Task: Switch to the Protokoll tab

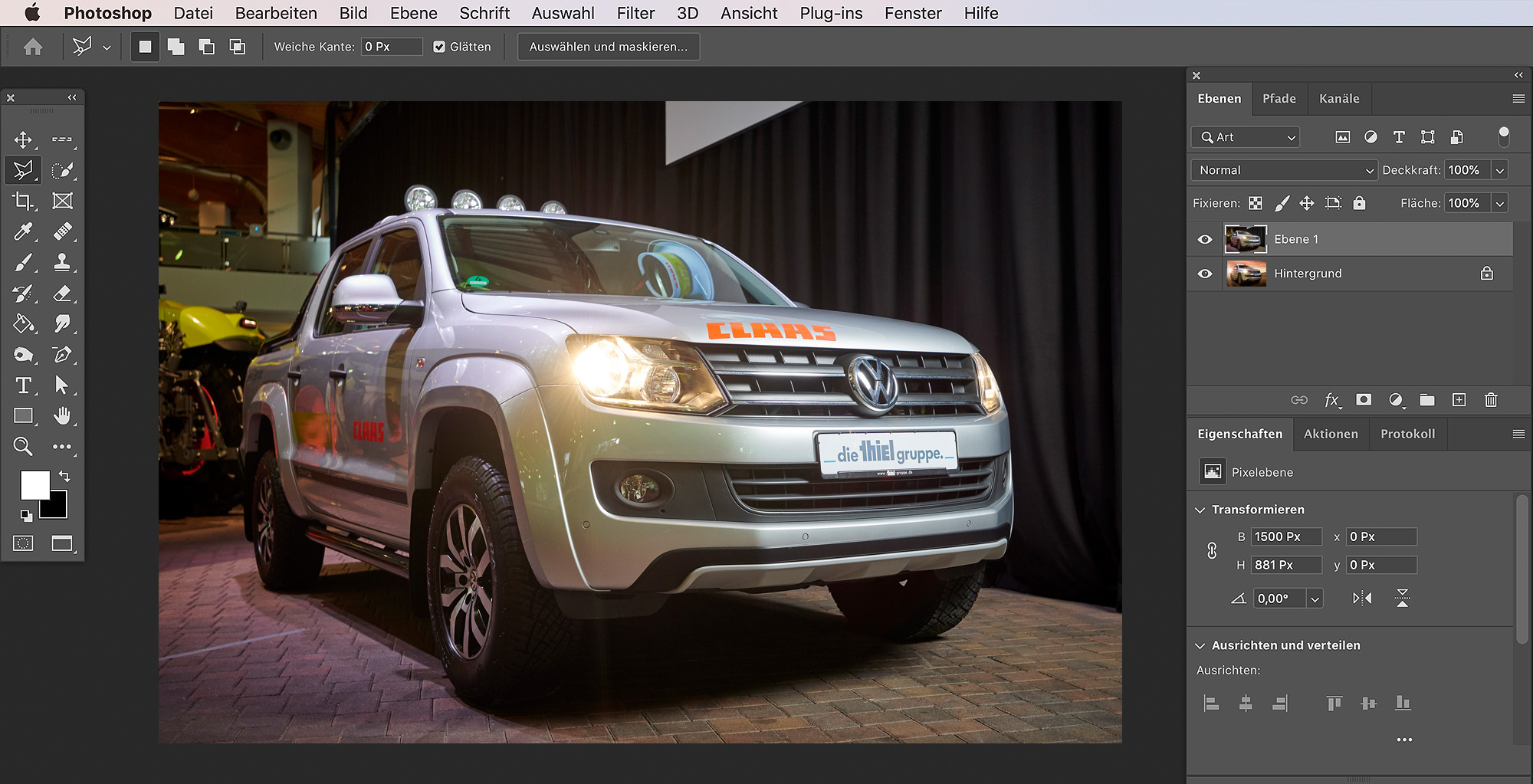Action: 1407,434
